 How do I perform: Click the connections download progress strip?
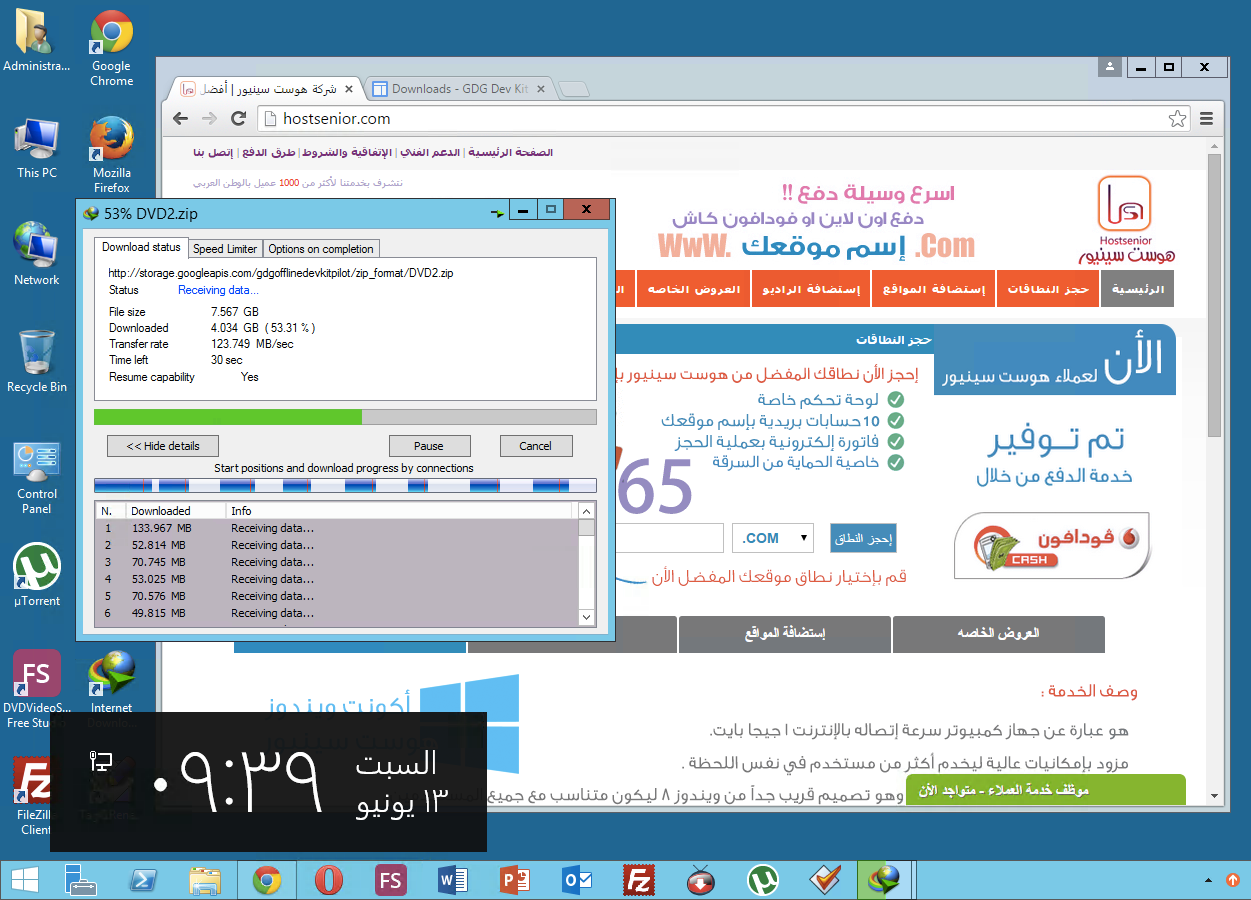[x=345, y=485]
